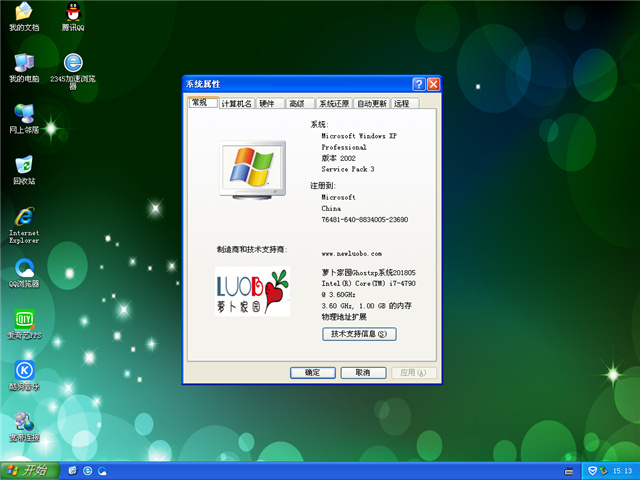Click the www.newluobo.com text
This screenshot has width=640, height=480.
pyautogui.click(x=352, y=253)
